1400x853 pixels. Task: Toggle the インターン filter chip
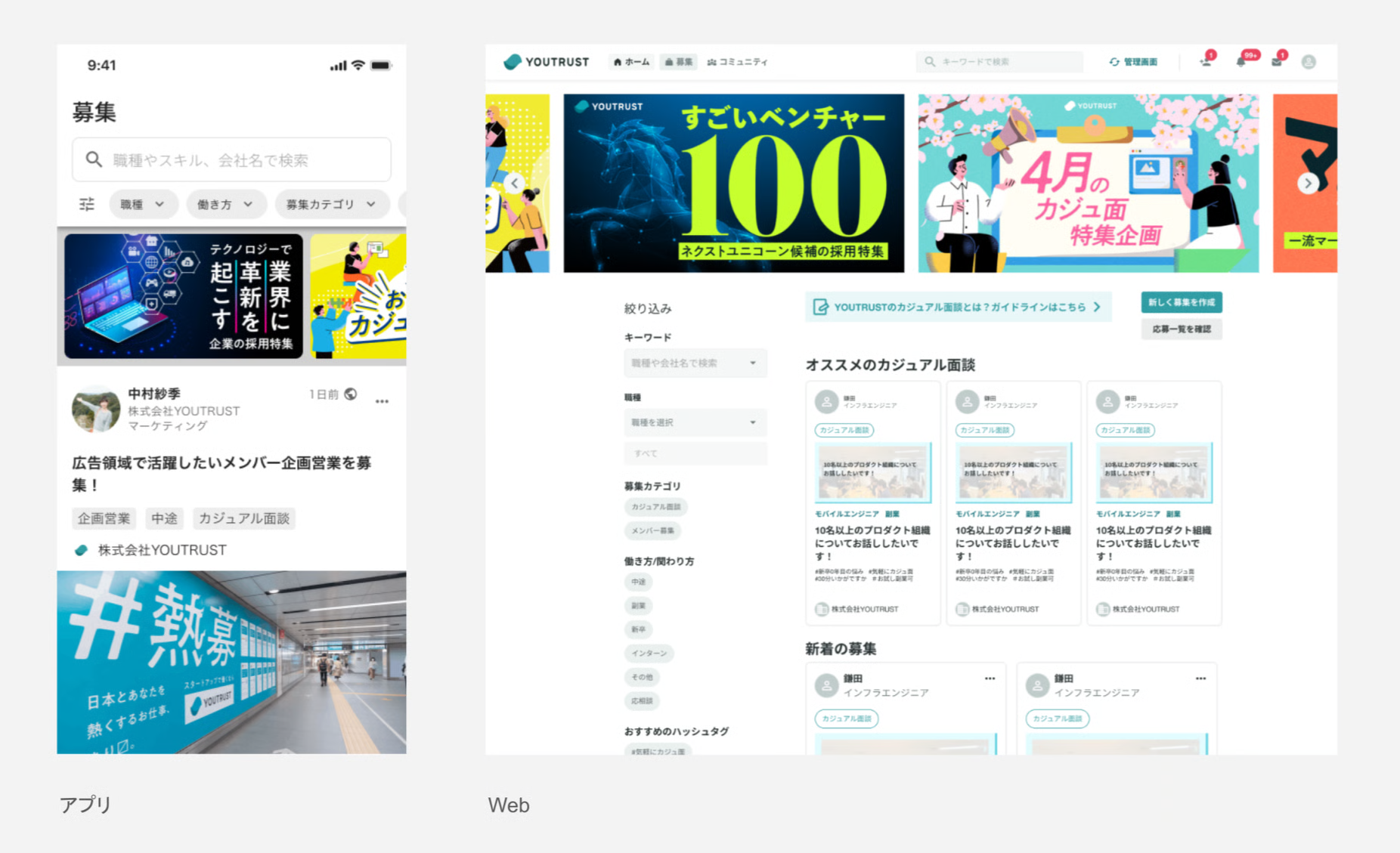(648, 653)
